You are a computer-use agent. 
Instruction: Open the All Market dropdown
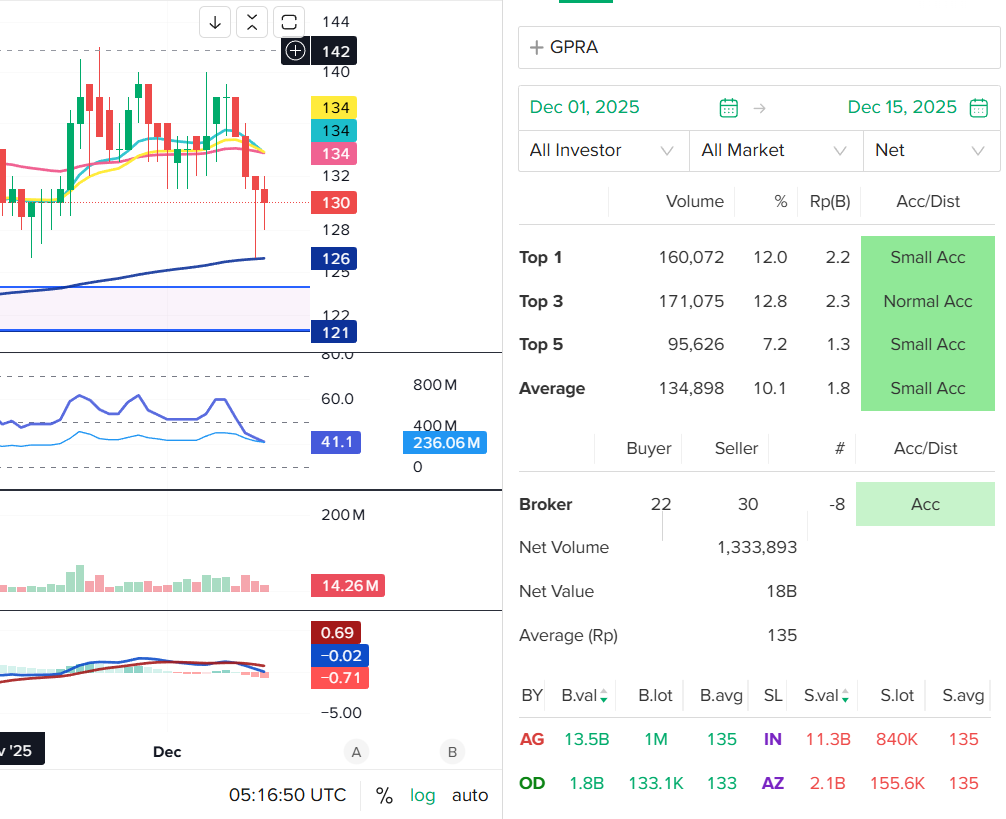[x=775, y=151]
